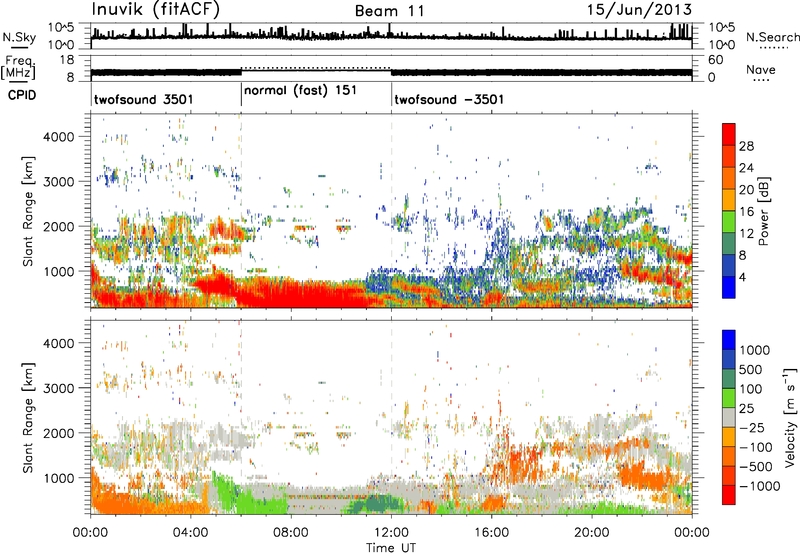The image size is (800, 554).
Task: Click the 'Power [dB]' colorbar title
Action: click(x=764, y=211)
